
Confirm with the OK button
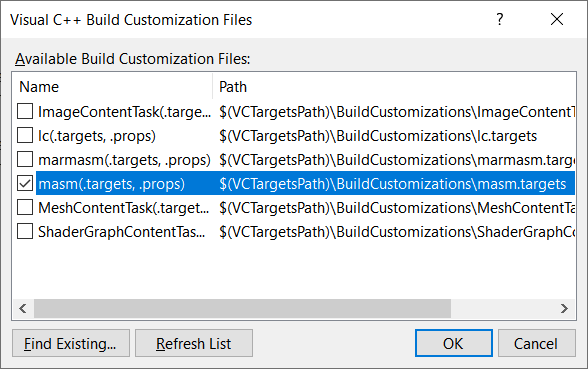pos(454,343)
